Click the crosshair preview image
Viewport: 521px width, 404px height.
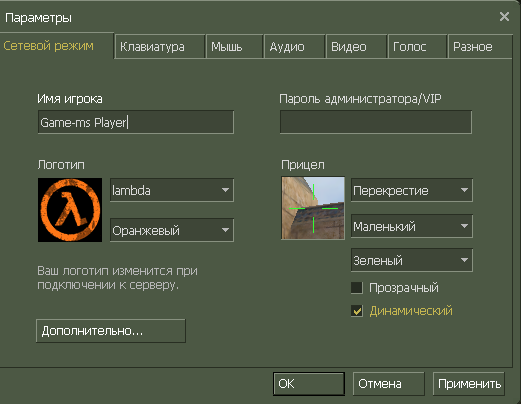pos(313,208)
